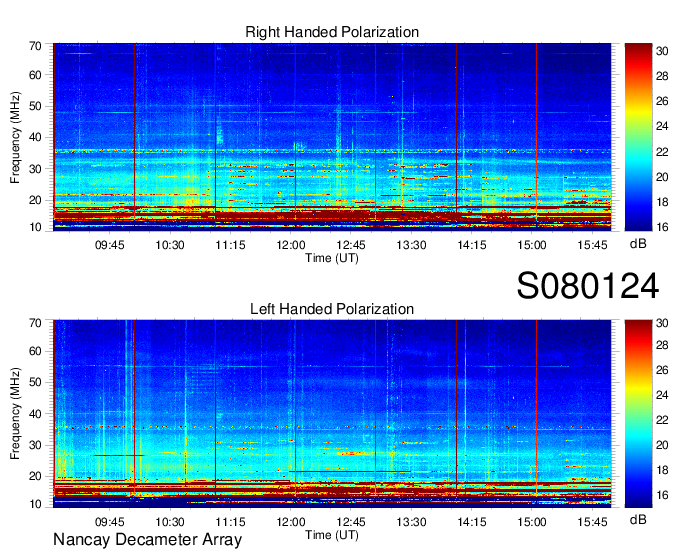Select Frequency (MHz) axis label of Right Handed plot

tap(15, 137)
